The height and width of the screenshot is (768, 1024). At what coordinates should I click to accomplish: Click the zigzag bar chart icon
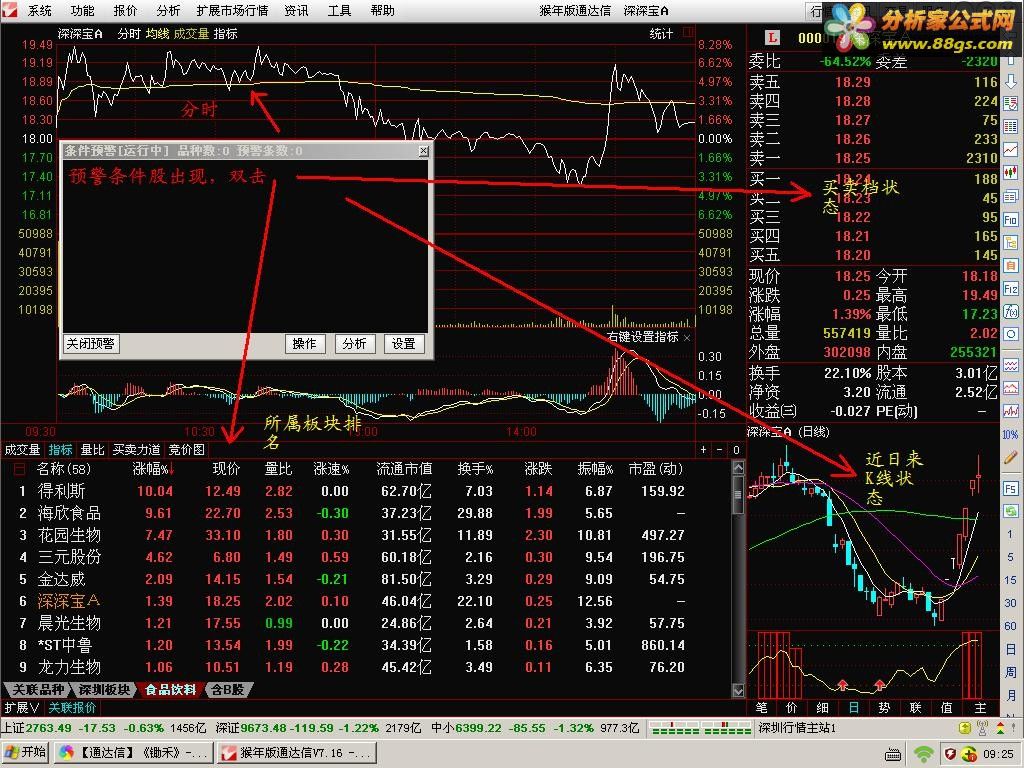1010,411
